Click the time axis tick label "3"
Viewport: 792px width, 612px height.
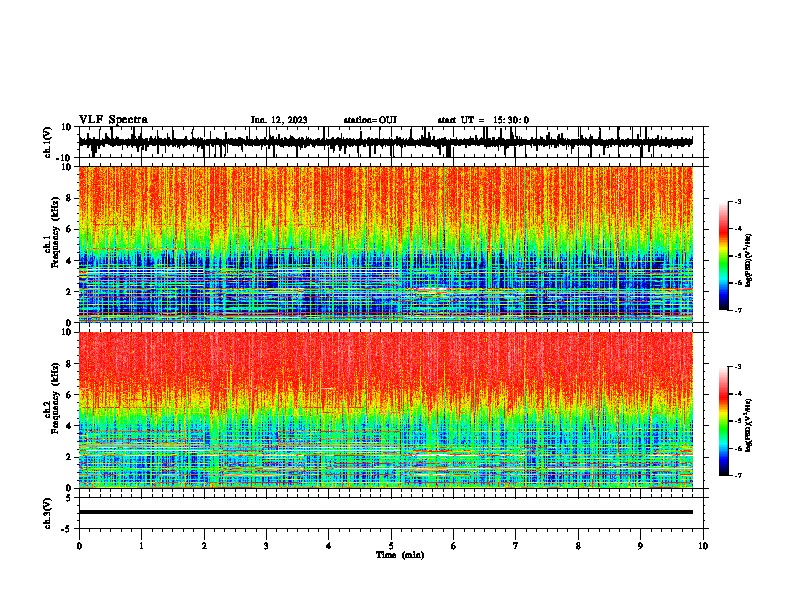tap(266, 546)
